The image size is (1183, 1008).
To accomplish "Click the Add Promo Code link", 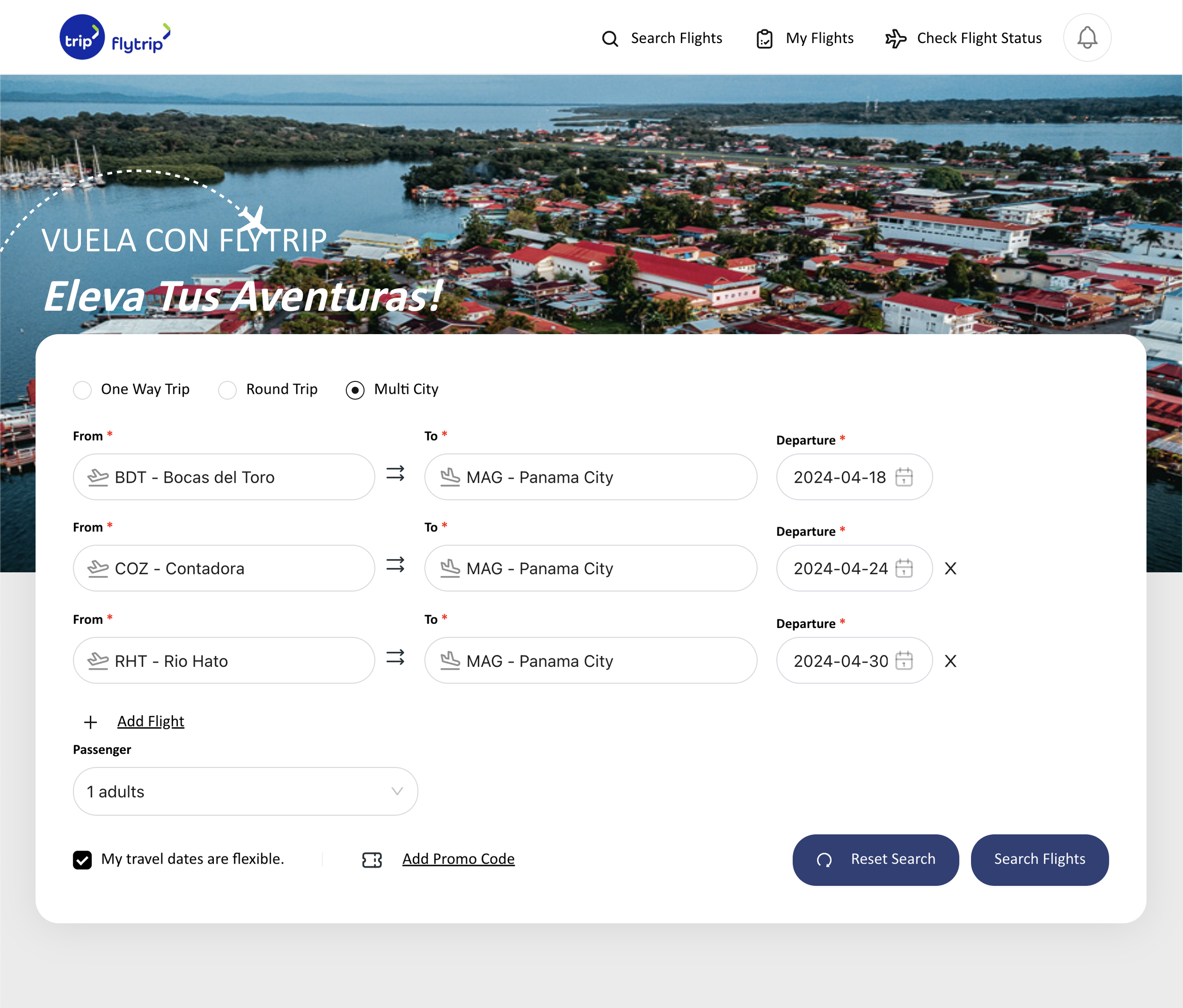I will point(458,859).
